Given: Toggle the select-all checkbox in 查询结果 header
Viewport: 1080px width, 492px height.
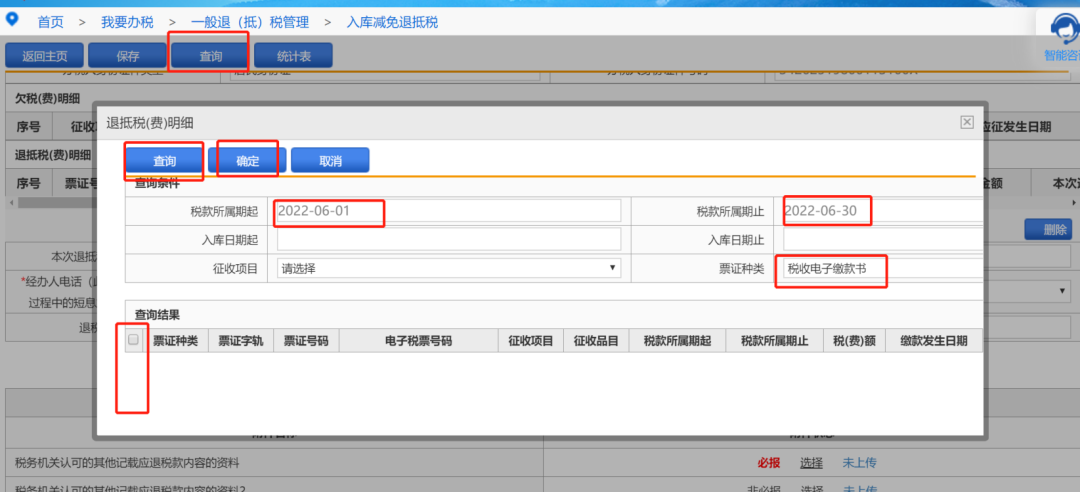Looking at the screenshot, I should point(133,340).
